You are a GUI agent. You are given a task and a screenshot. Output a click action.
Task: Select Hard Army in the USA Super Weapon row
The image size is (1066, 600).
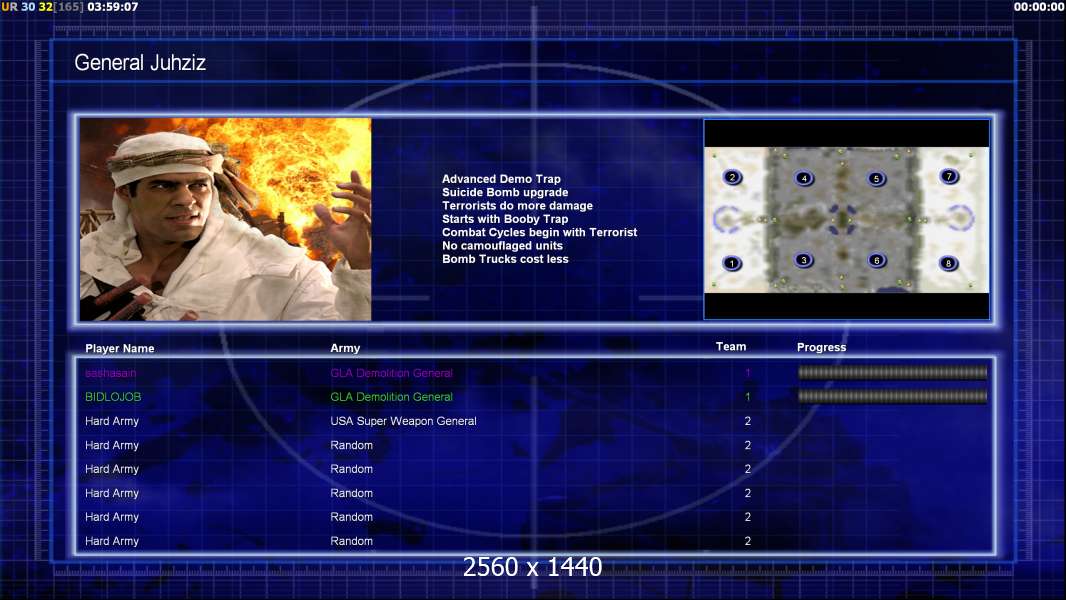click(111, 421)
